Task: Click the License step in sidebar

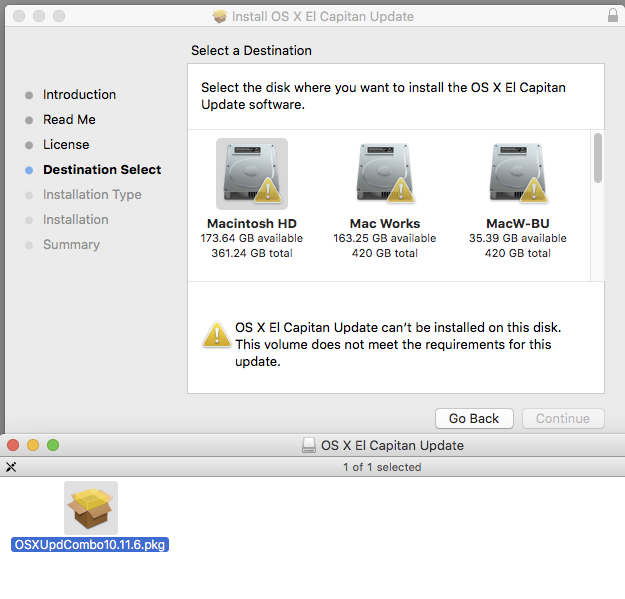Action: pos(66,145)
